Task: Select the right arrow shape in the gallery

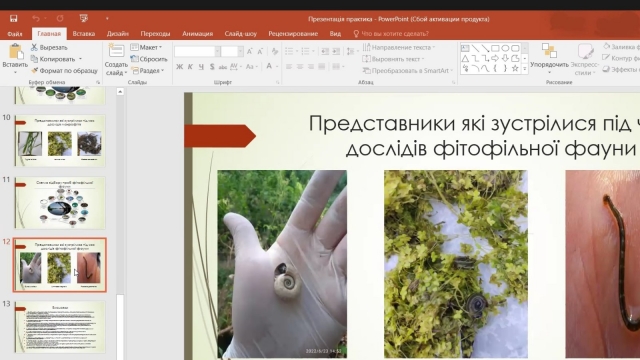Action: [495, 58]
